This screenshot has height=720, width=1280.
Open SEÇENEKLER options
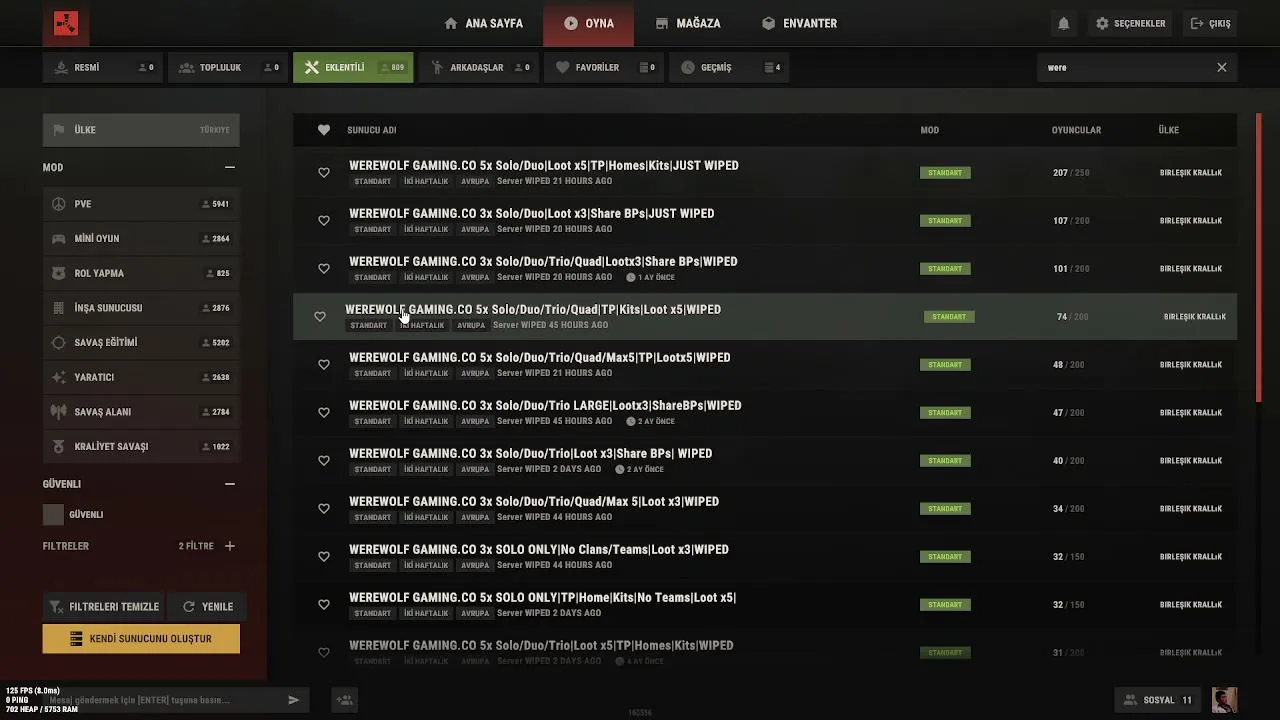(1131, 23)
